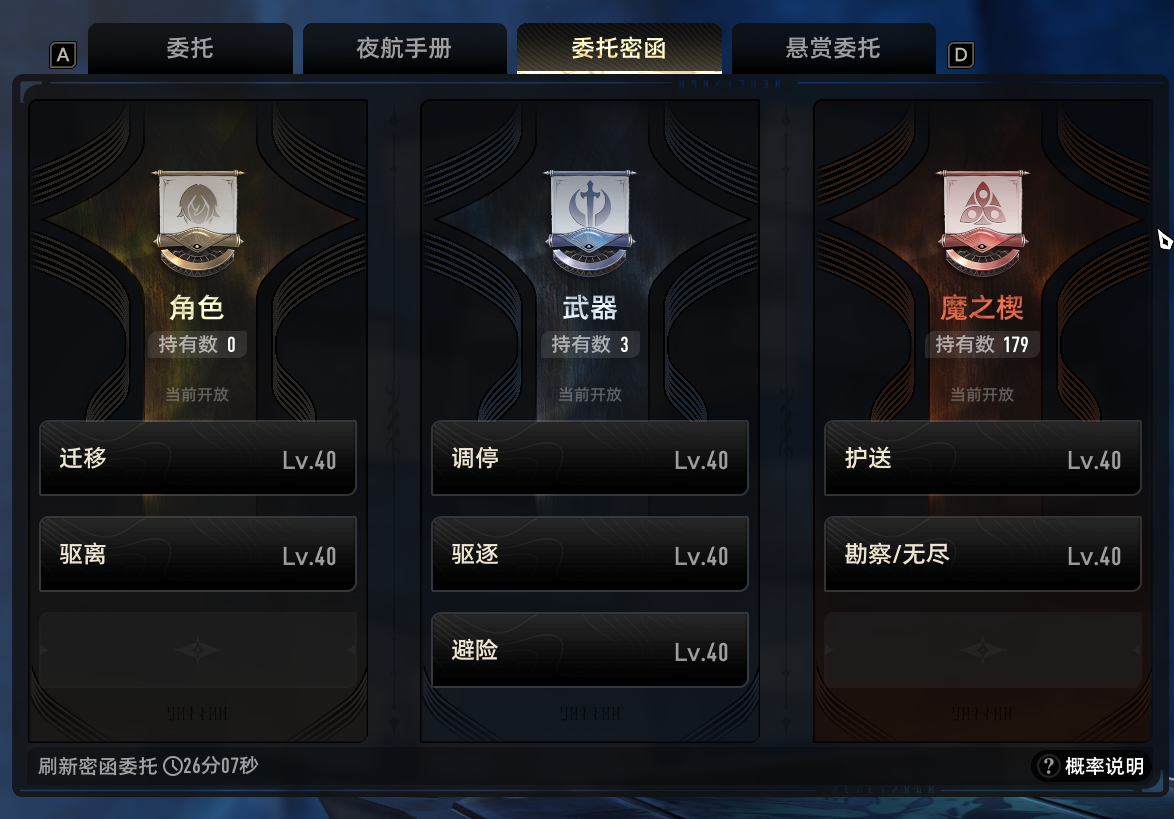This screenshot has width=1174, height=819.
Task: Select the 驱逐 Lv.40 commission
Action: tap(590, 554)
